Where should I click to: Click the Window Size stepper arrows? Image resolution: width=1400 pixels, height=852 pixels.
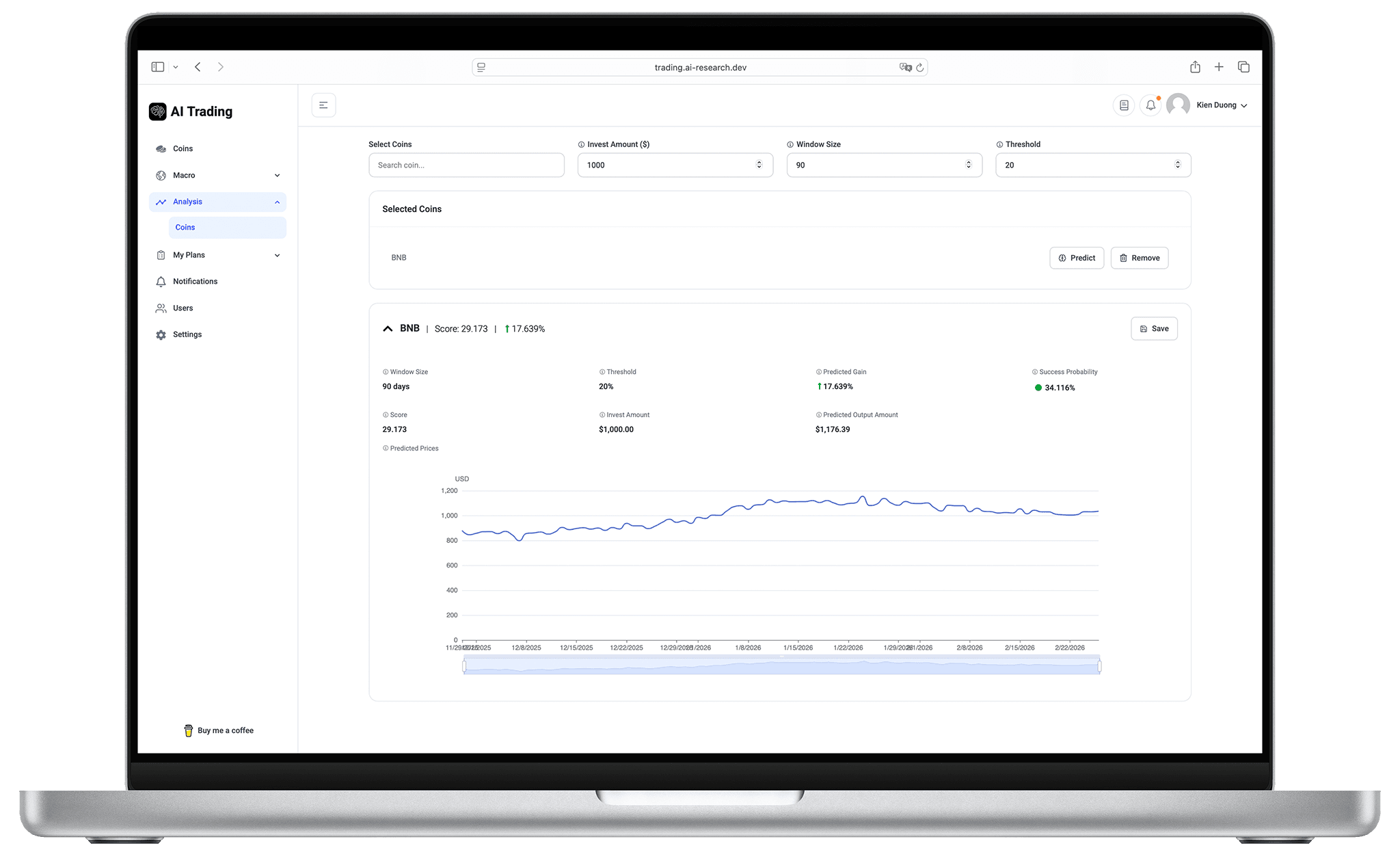pos(968,165)
